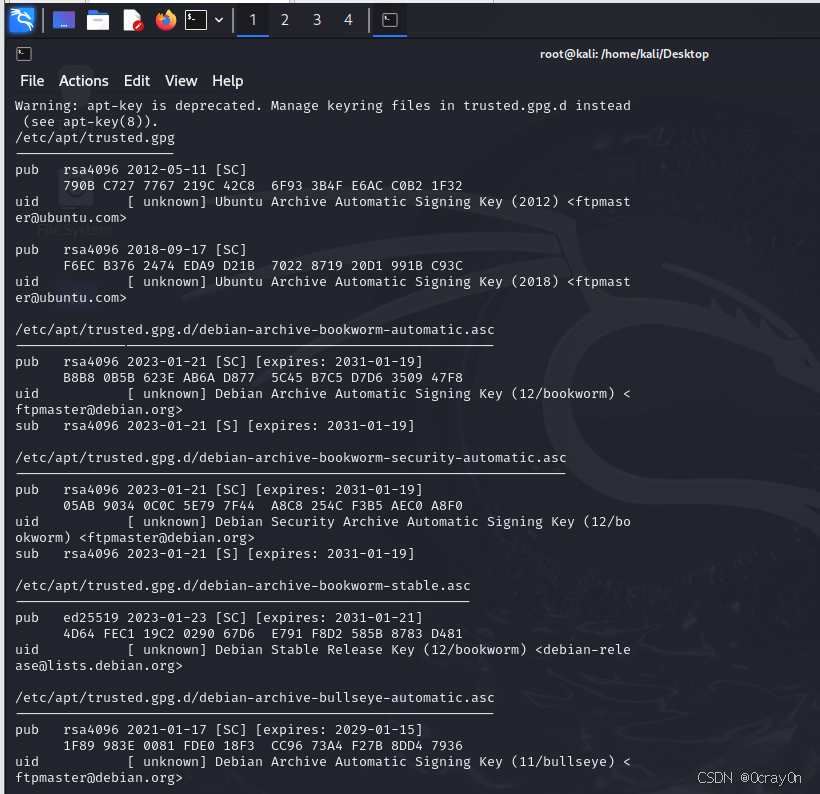Open the View menu
The width and height of the screenshot is (820, 794).
point(180,81)
